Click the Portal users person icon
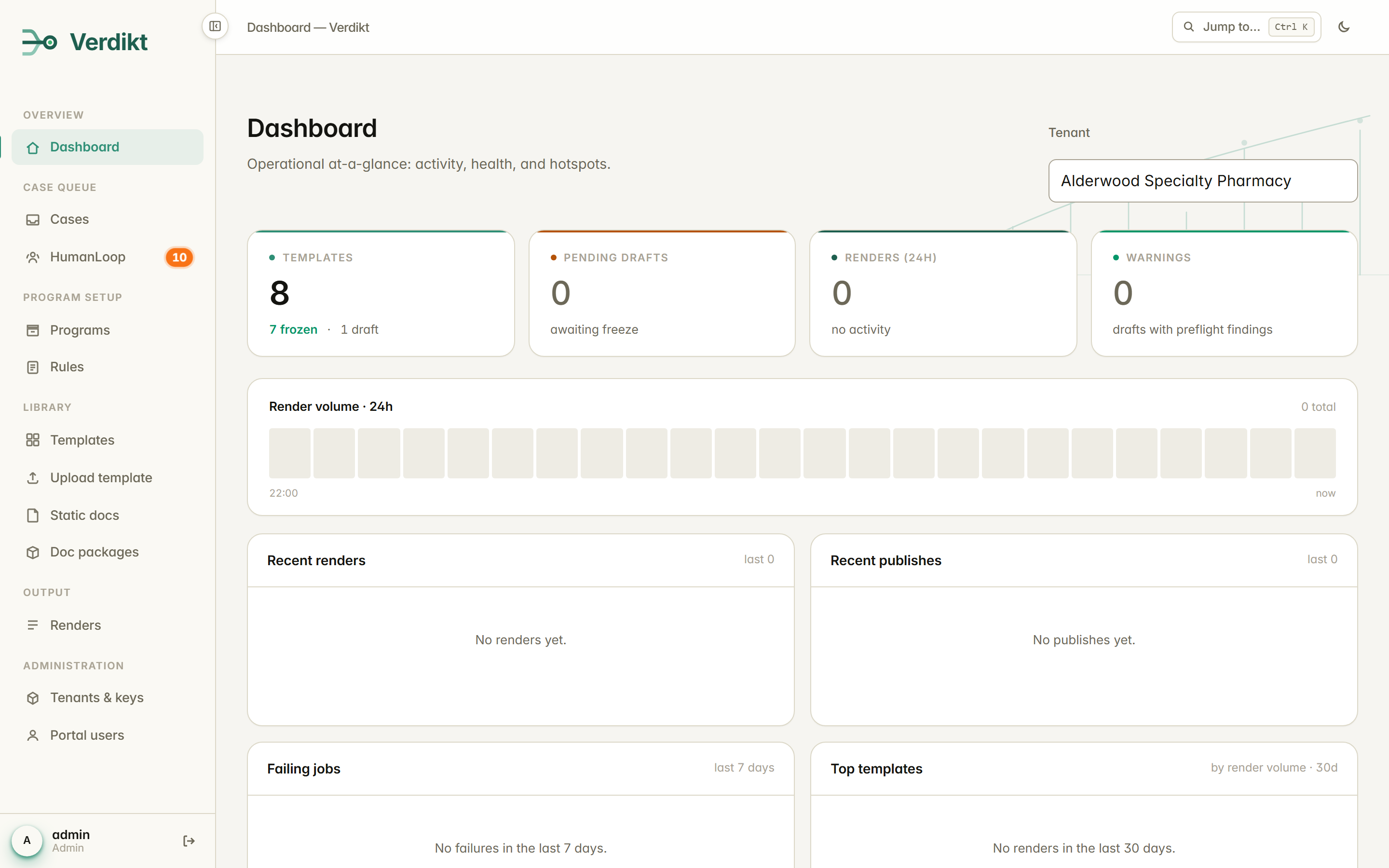 [x=33, y=735]
